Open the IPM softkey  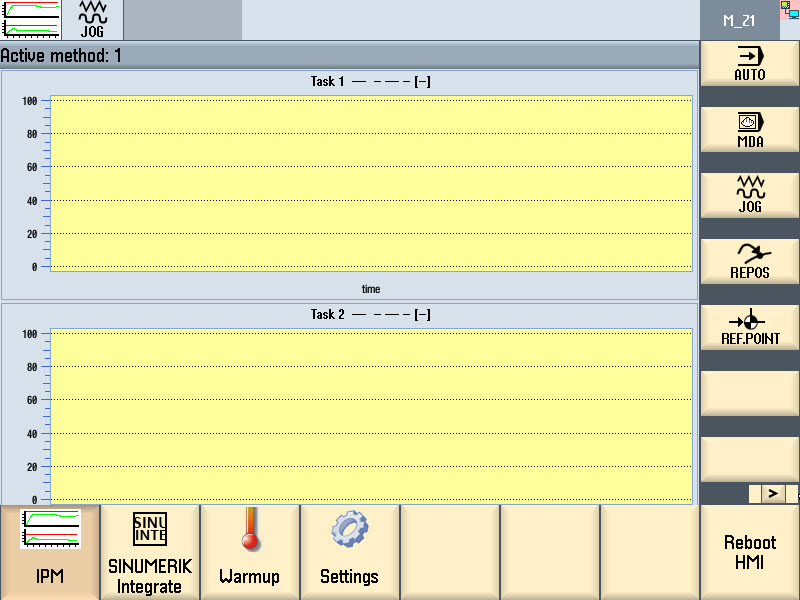(49, 553)
